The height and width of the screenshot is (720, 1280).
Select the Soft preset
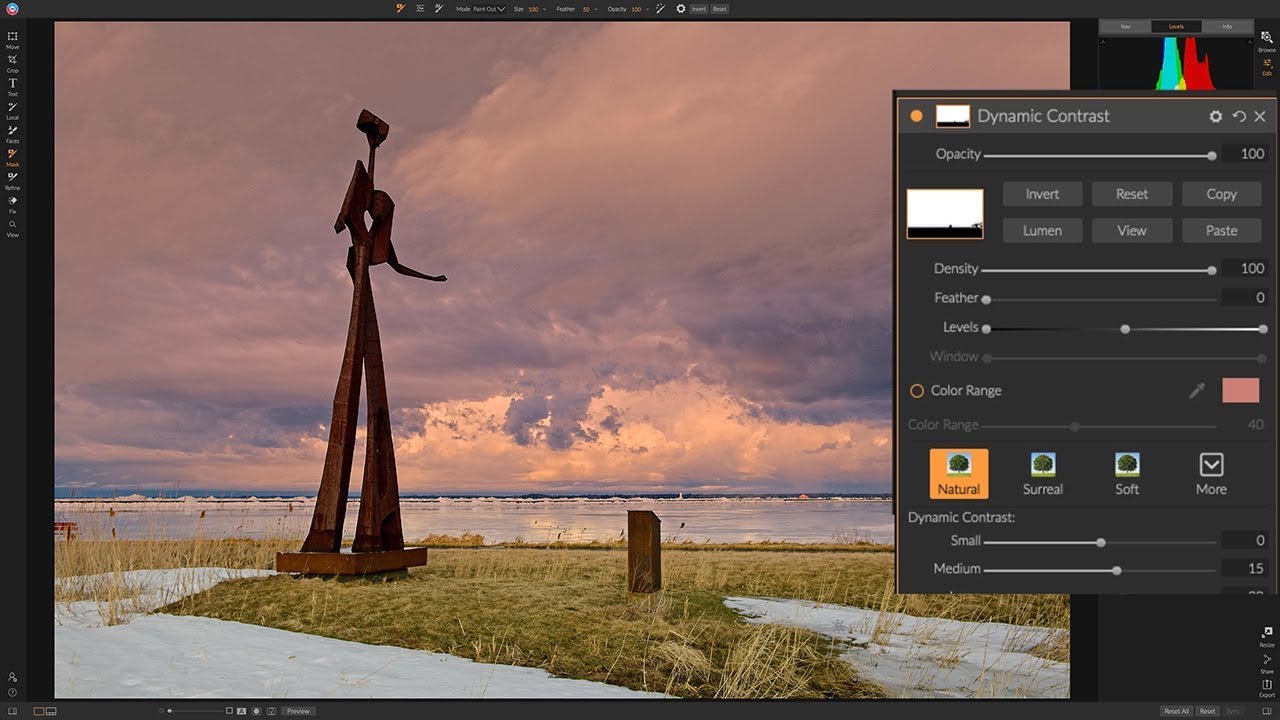1127,474
